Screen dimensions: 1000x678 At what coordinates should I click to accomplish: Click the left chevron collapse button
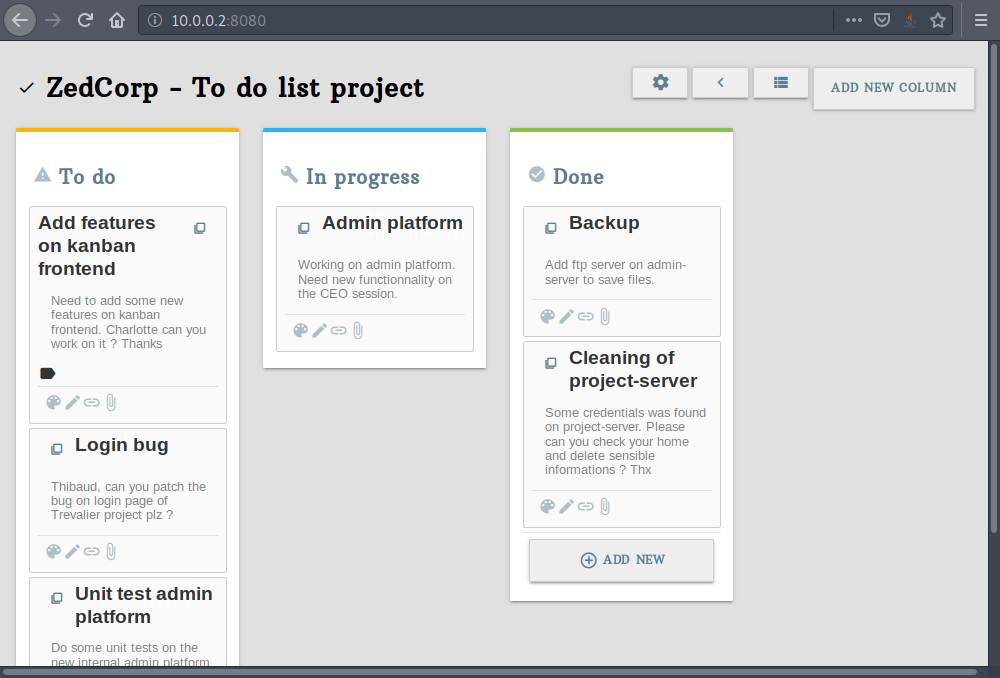(x=720, y=83)
